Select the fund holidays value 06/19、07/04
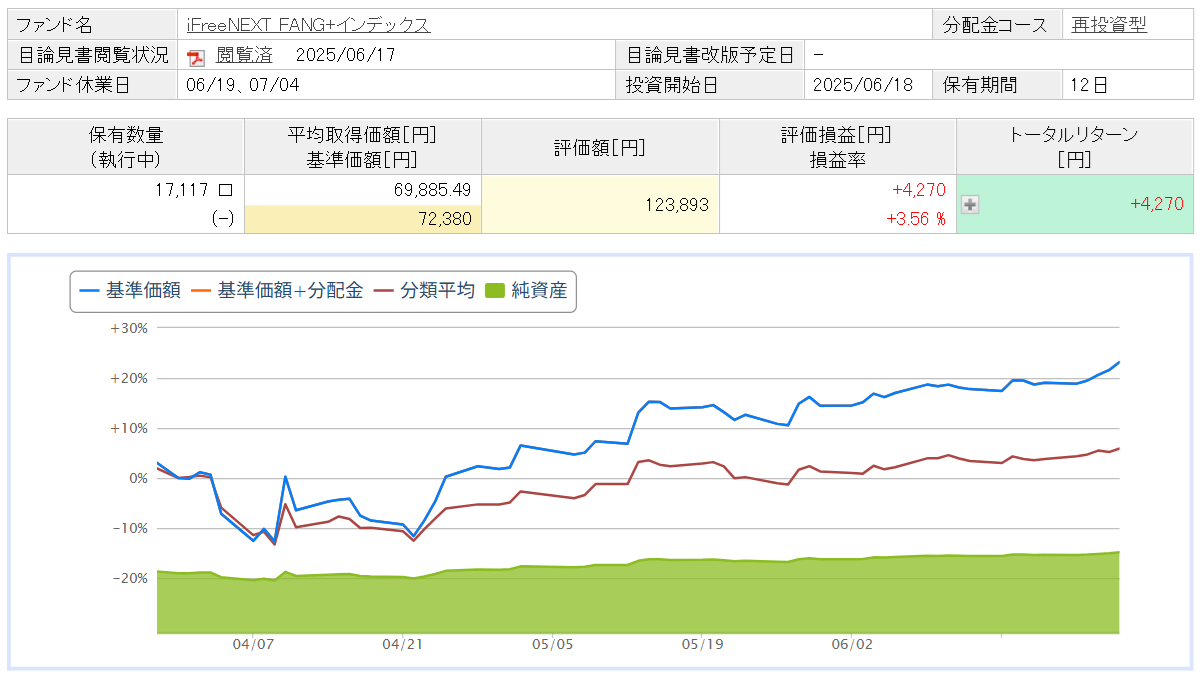Viewport: 1200px width, 675px height. tap(243, 85)
